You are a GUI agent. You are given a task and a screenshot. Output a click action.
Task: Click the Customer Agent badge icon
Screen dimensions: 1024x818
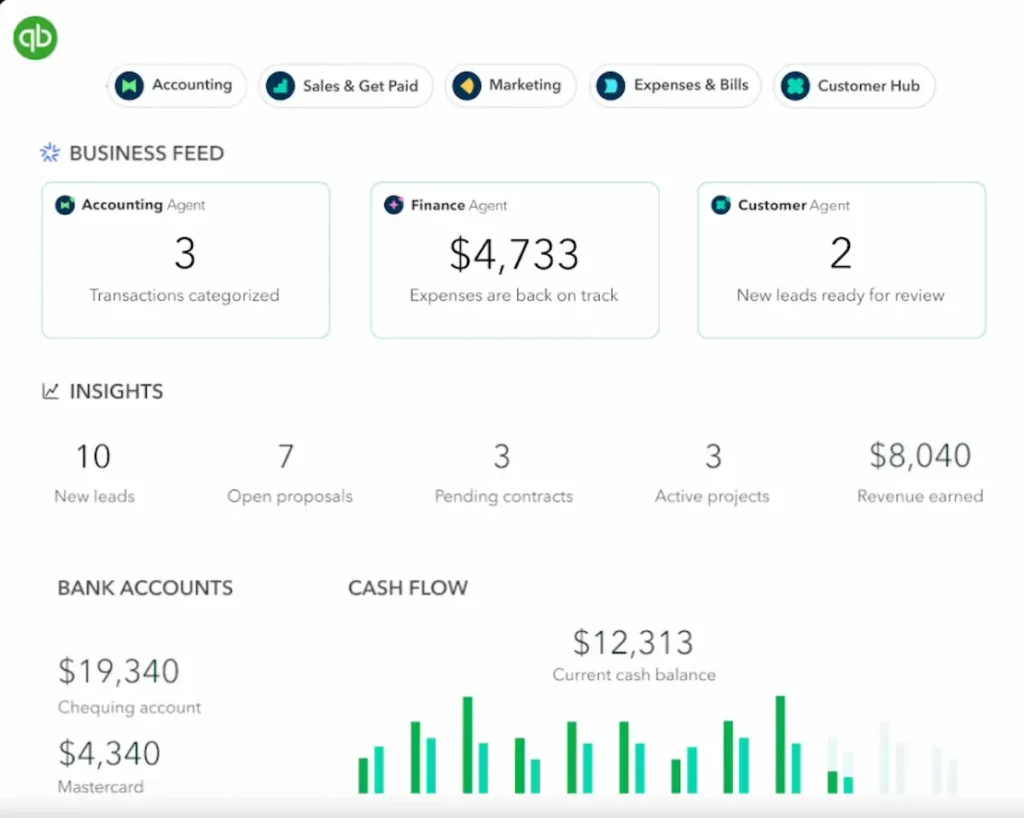point(720,205)
